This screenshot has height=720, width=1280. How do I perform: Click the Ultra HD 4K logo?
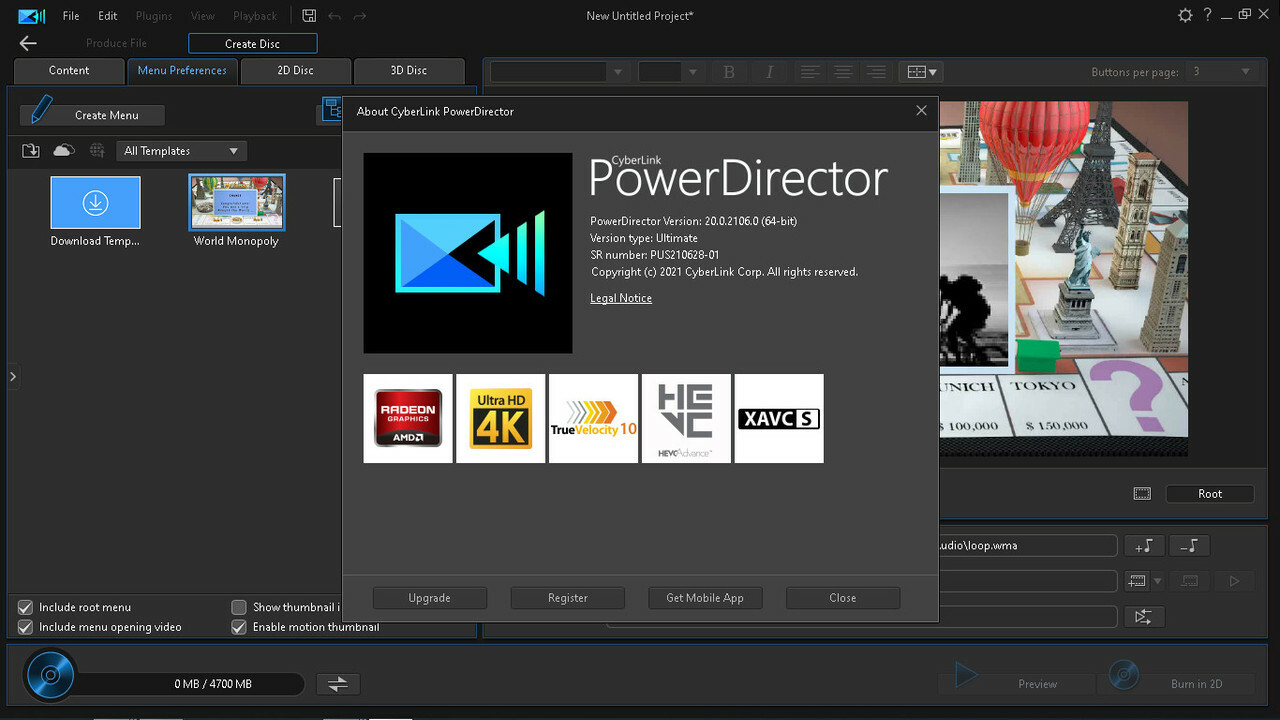click(501, 418)
